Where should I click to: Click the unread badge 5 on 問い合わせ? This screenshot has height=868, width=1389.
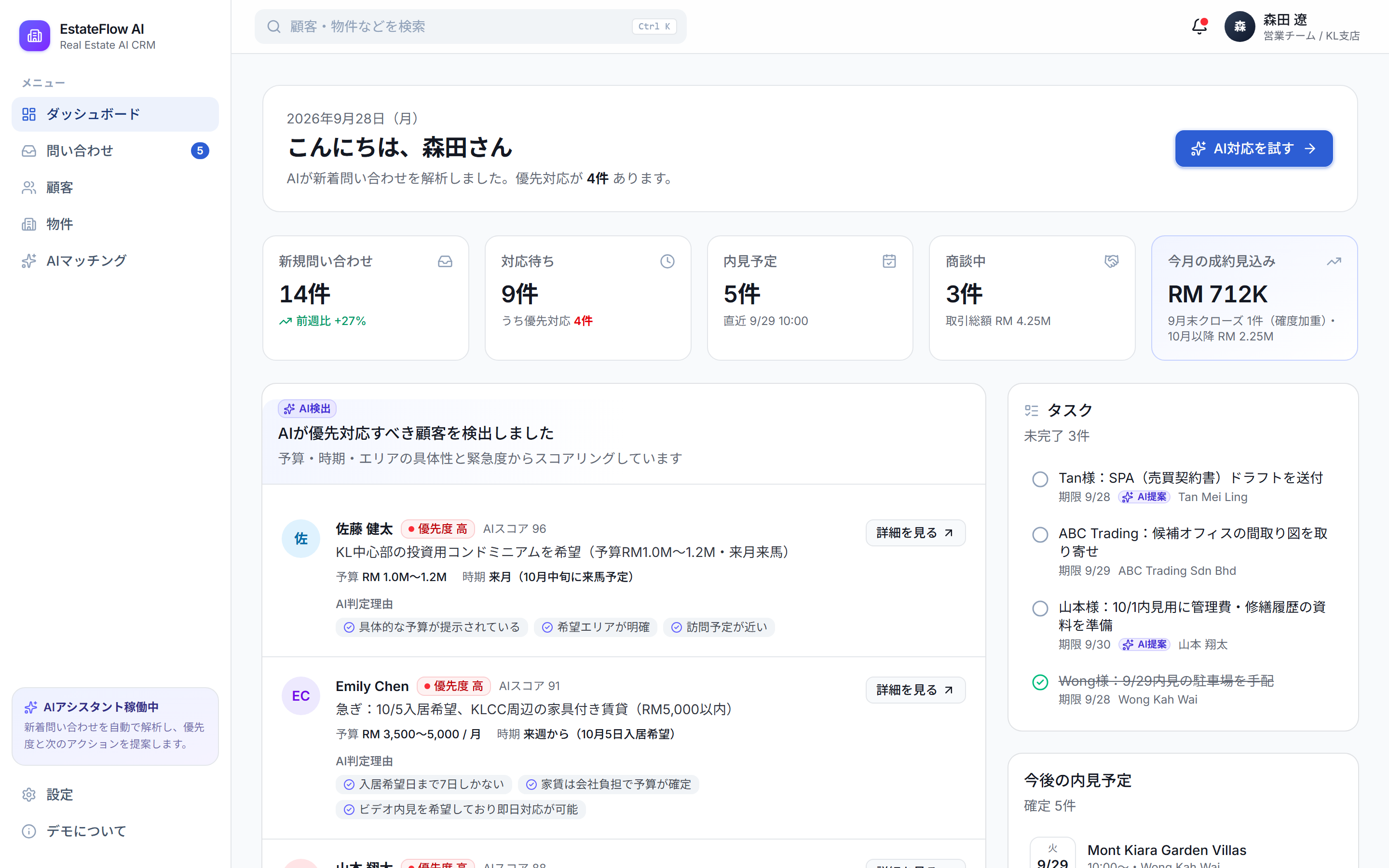point(200,150)
